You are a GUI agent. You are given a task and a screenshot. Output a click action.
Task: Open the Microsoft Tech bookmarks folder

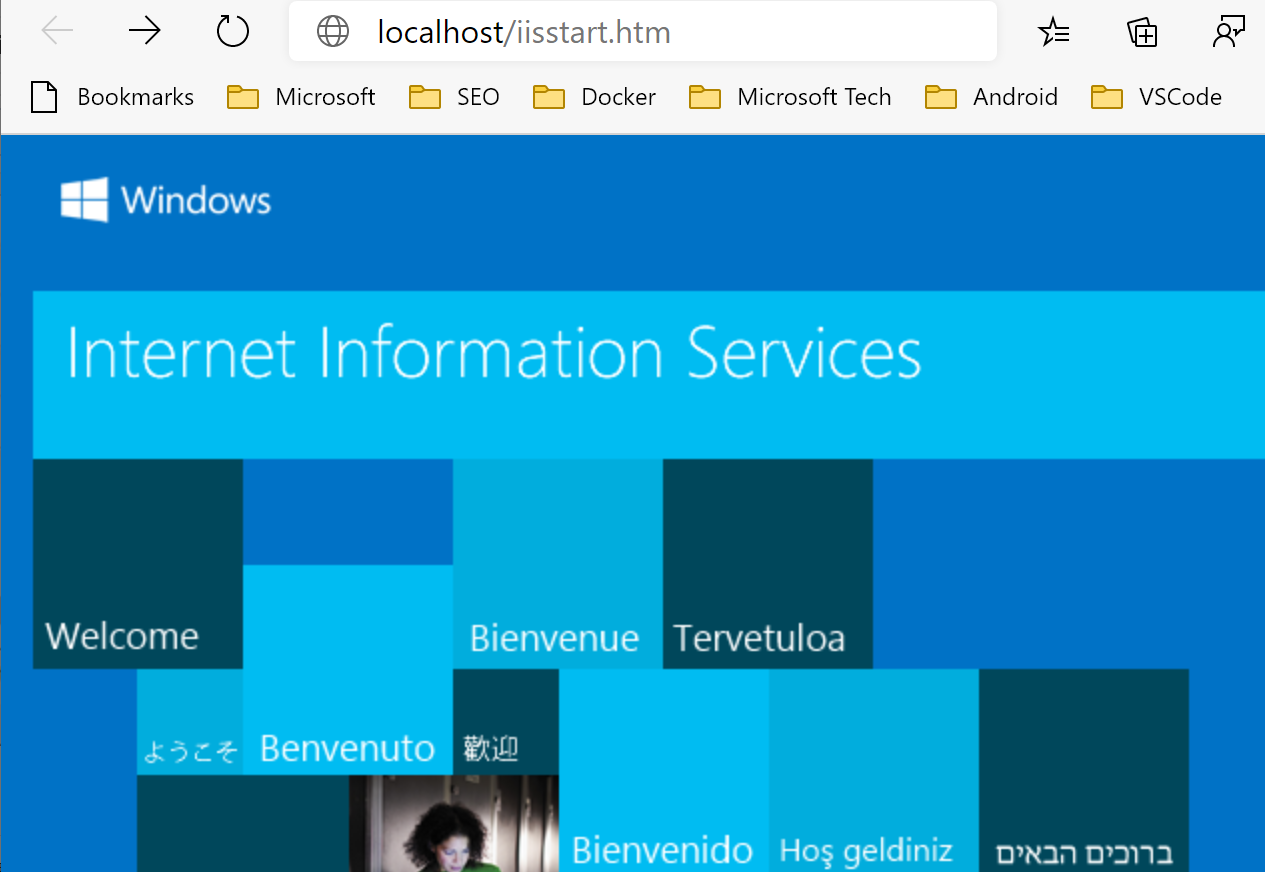[789, 97]
